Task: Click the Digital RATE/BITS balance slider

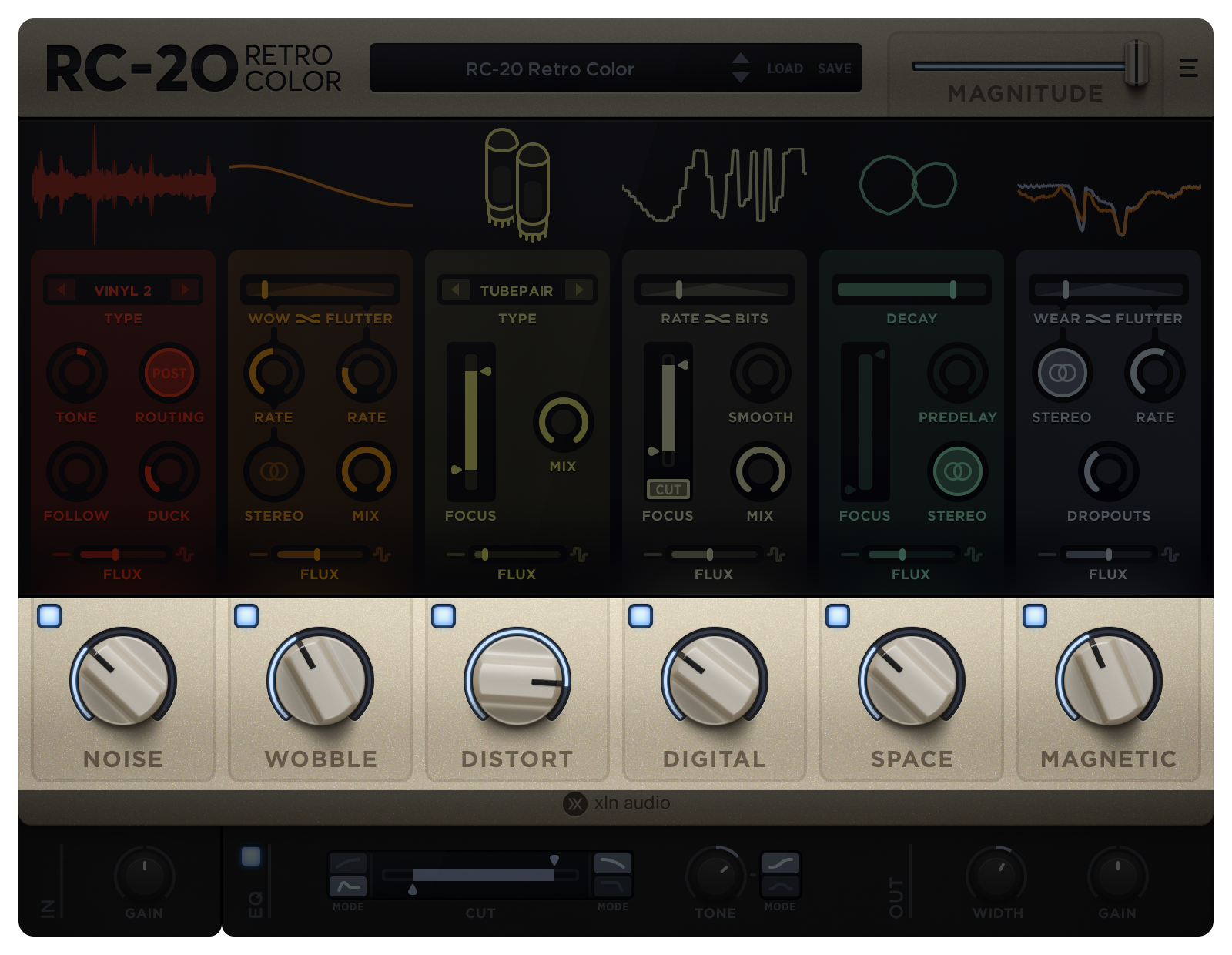Action: 715,290
